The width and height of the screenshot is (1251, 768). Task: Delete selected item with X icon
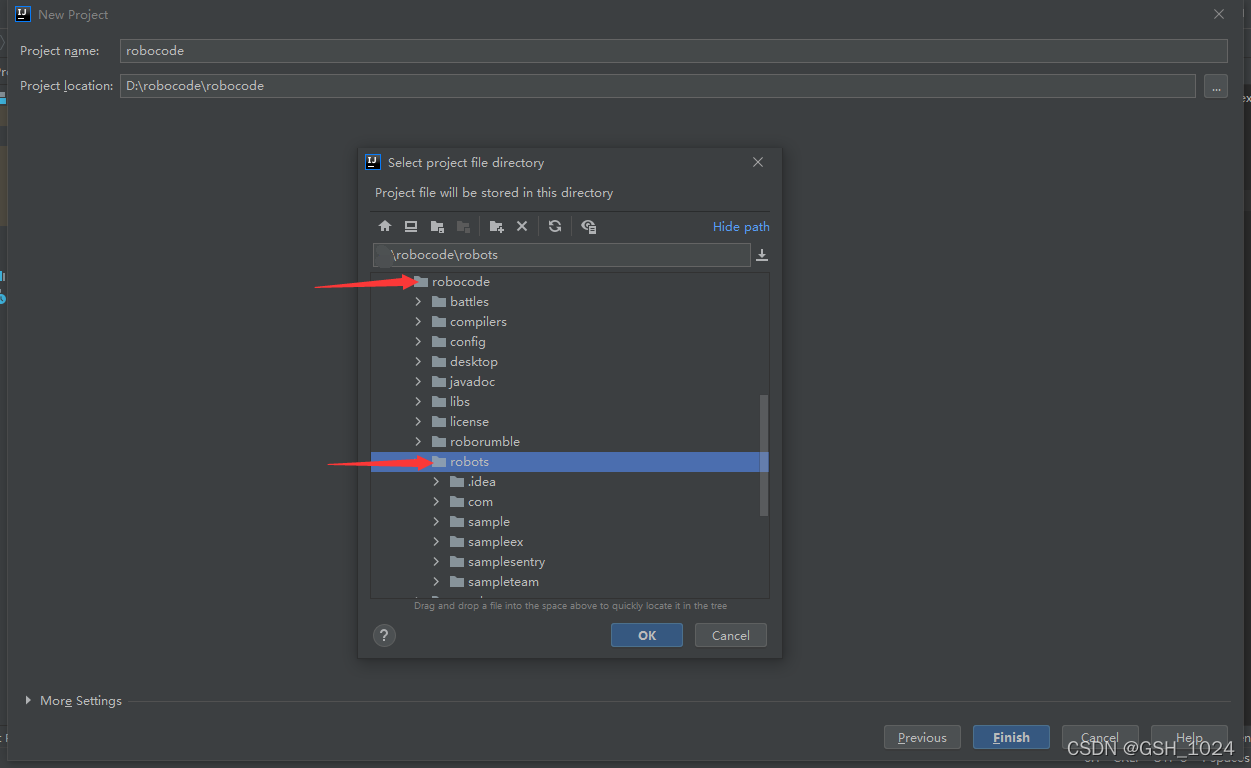pos(522,227)
